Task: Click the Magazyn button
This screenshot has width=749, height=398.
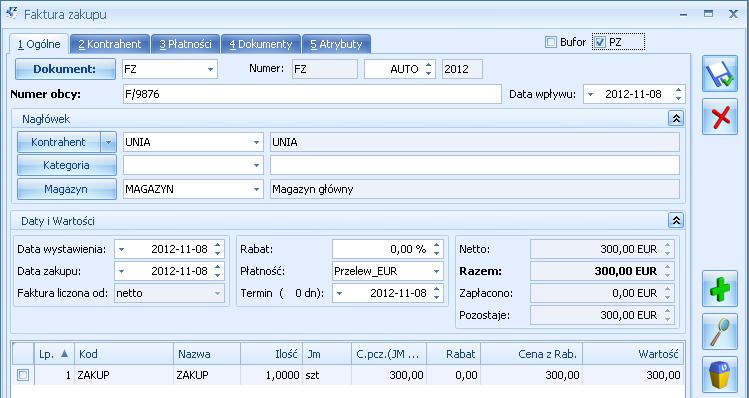Action: coord(66,189)
